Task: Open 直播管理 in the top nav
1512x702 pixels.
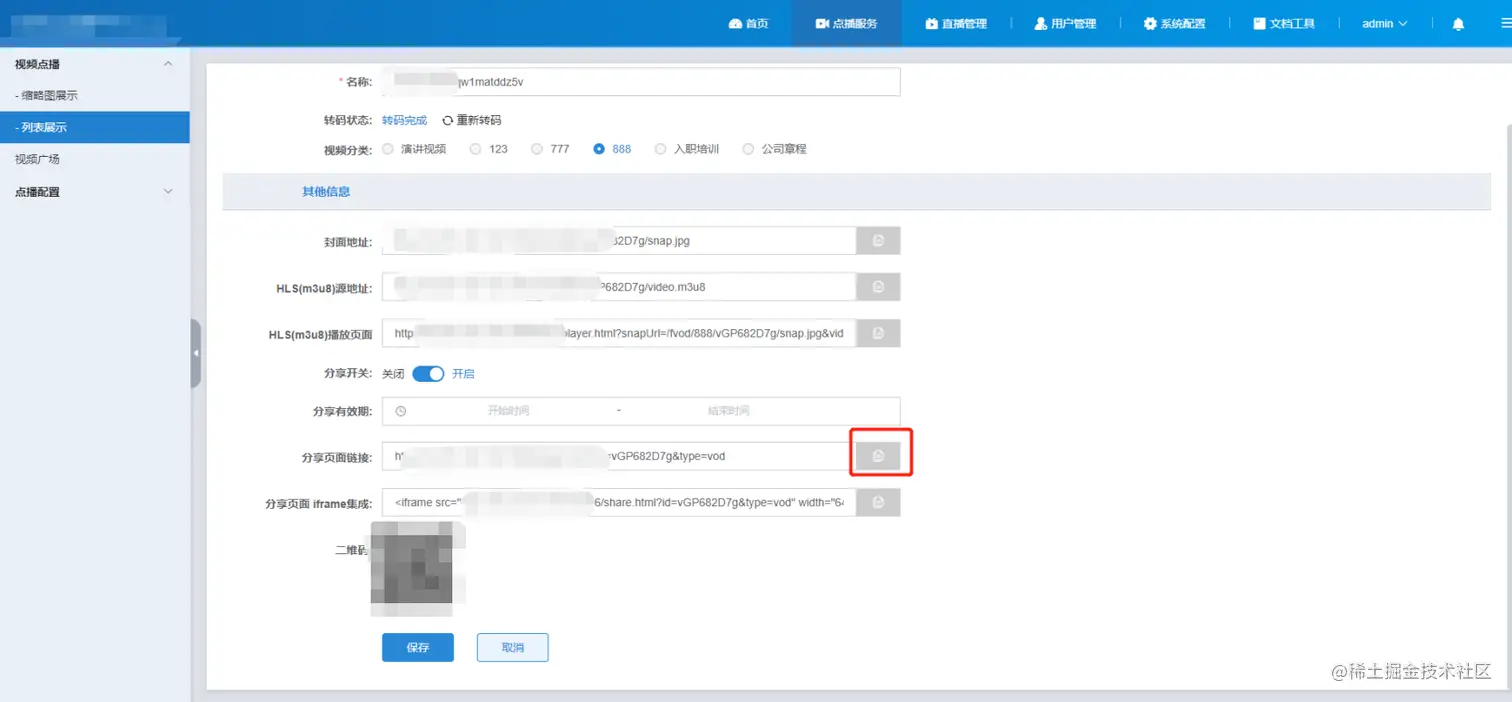Action: coord(956,23)
